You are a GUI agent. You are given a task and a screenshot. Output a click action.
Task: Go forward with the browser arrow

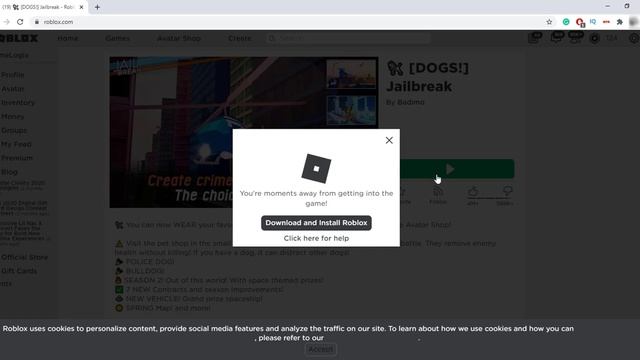[7, 22]
